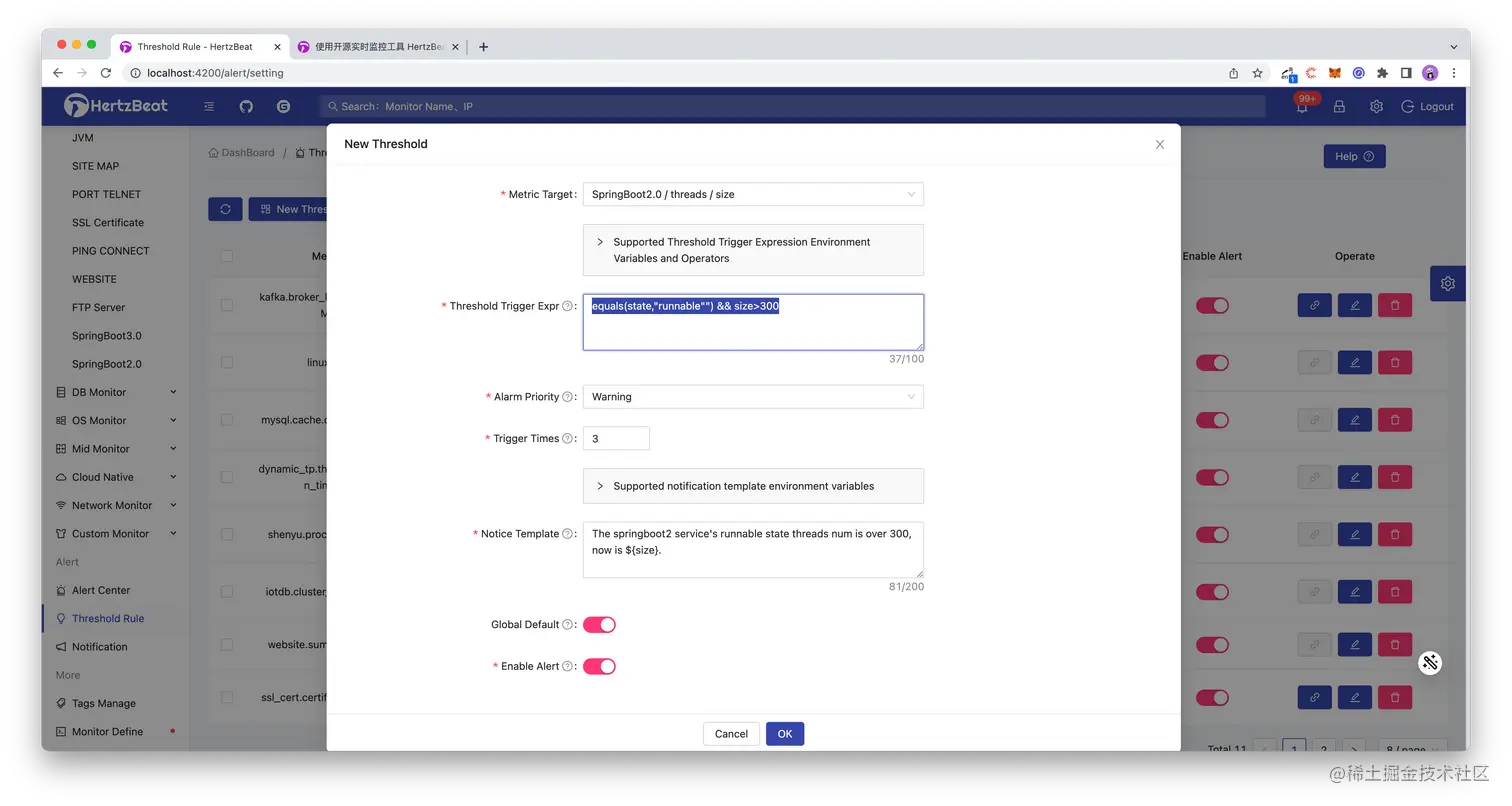
Task: Click the round magic wand floating icon
Action: pyautogui.click(x=1431, y=662)
